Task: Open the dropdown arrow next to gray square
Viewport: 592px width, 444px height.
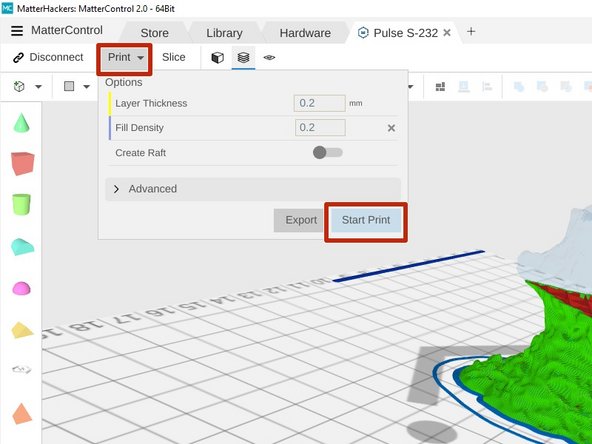Action: tap(86, 87)
